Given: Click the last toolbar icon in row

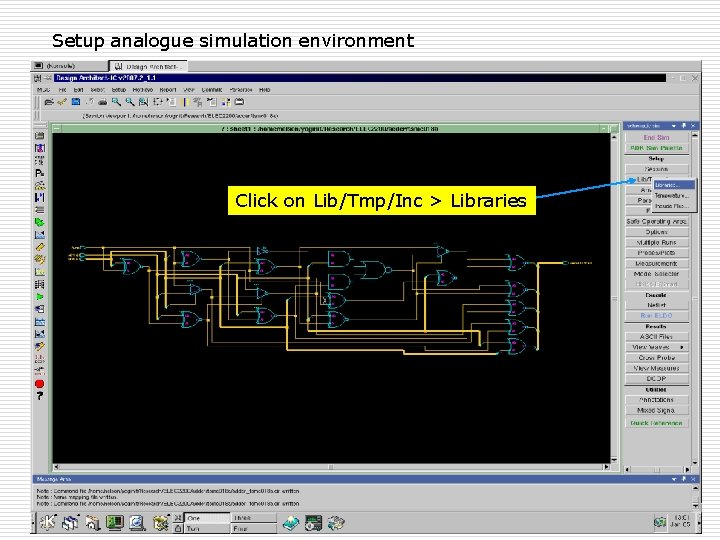Looking at the screenshot, I should click(239, 102).
